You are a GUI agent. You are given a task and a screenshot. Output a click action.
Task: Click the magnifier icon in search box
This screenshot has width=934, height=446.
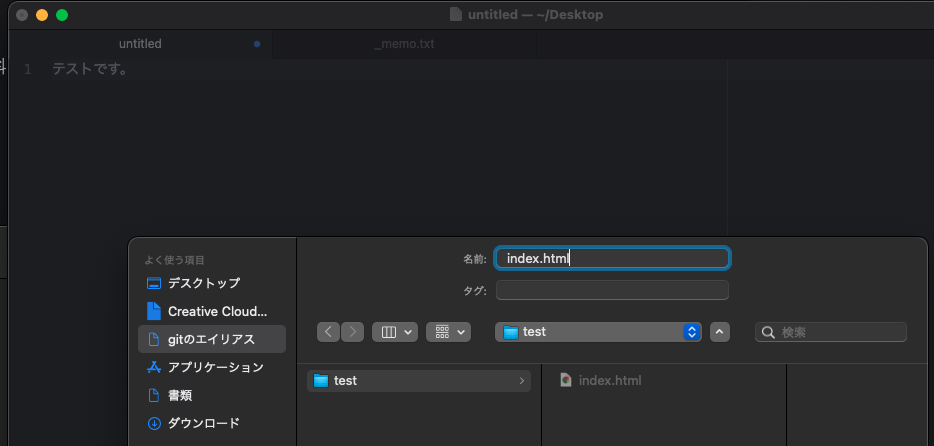769,332
